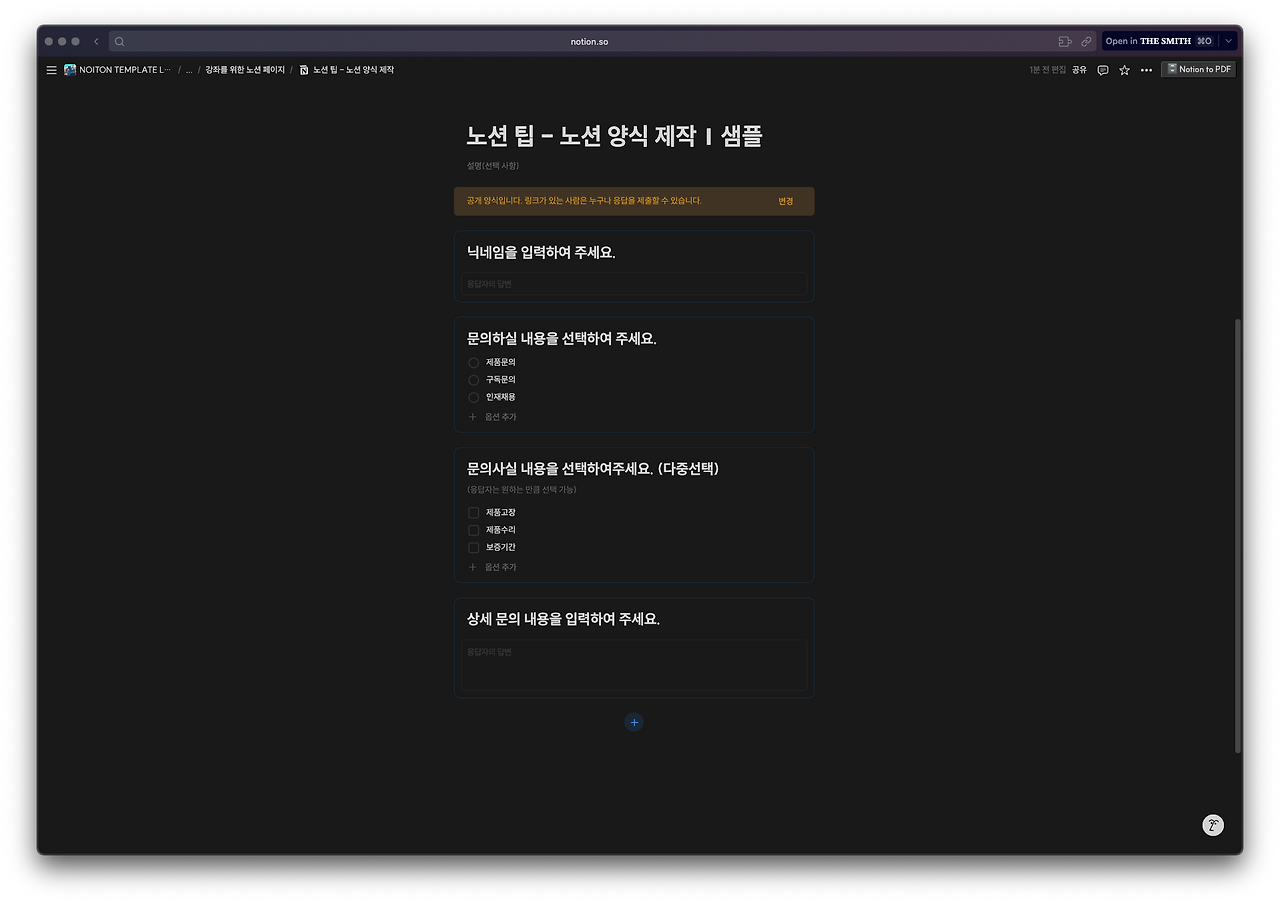Open the sidebar using the hamburger menu icon
Viewport: 1280px width, 904px height.
pyautogui.click(x=51, y=70)
